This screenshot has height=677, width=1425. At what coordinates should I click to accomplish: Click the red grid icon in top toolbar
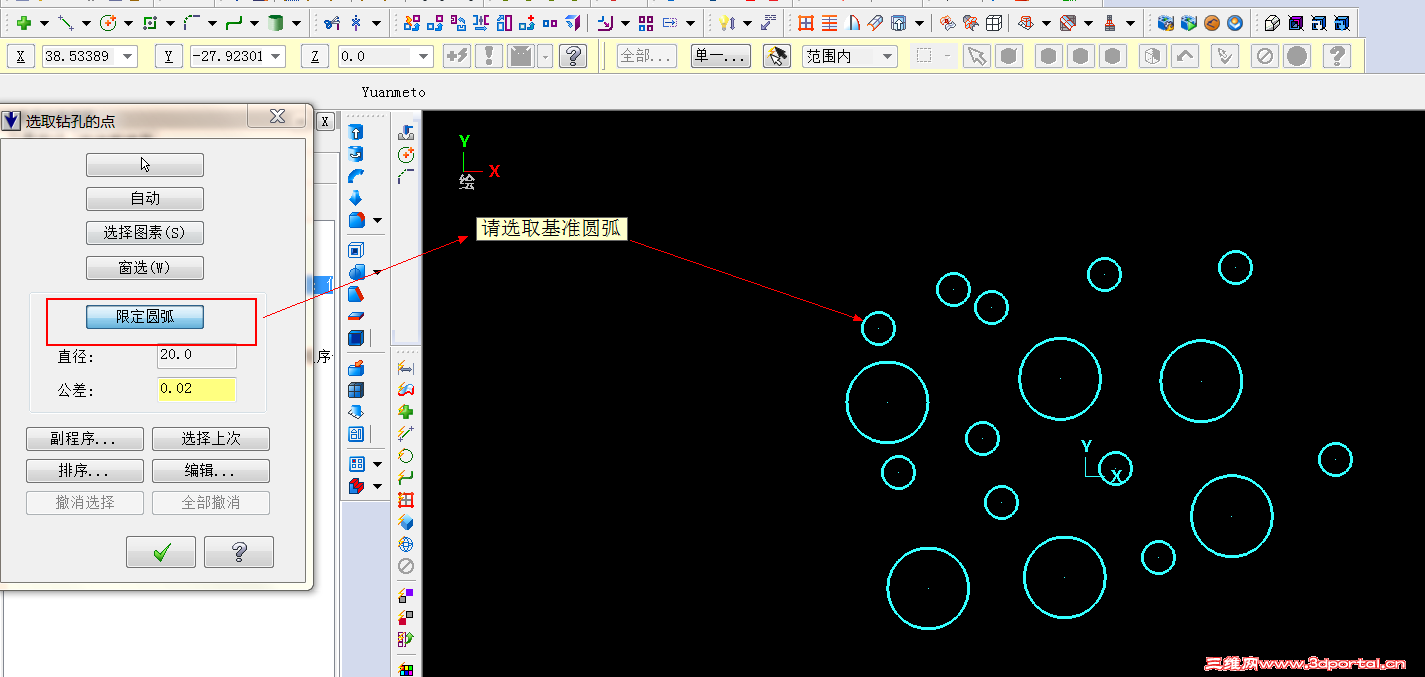[x=806, y=23]
